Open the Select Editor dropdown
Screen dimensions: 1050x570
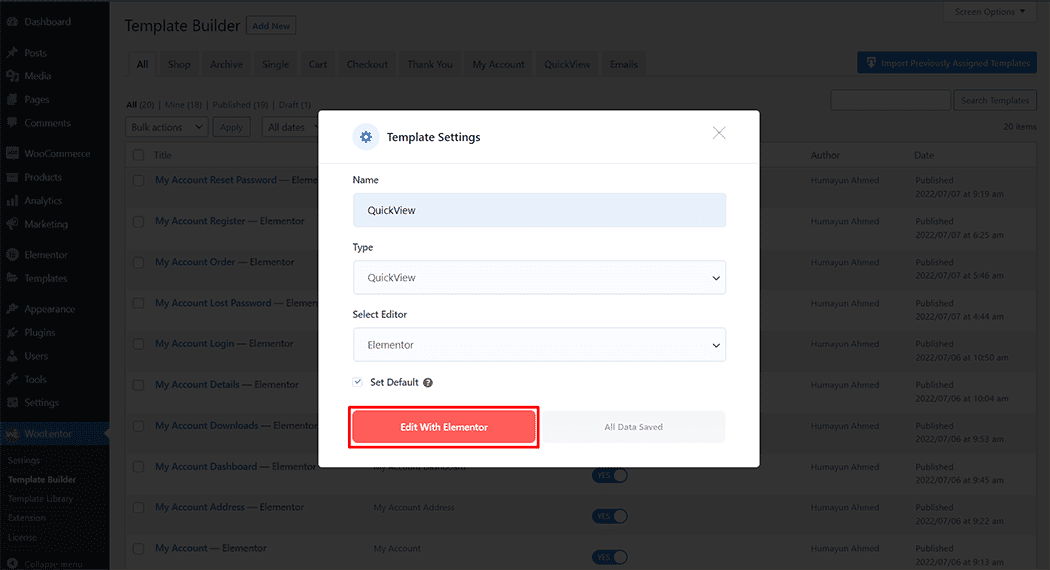pos(539,345)
